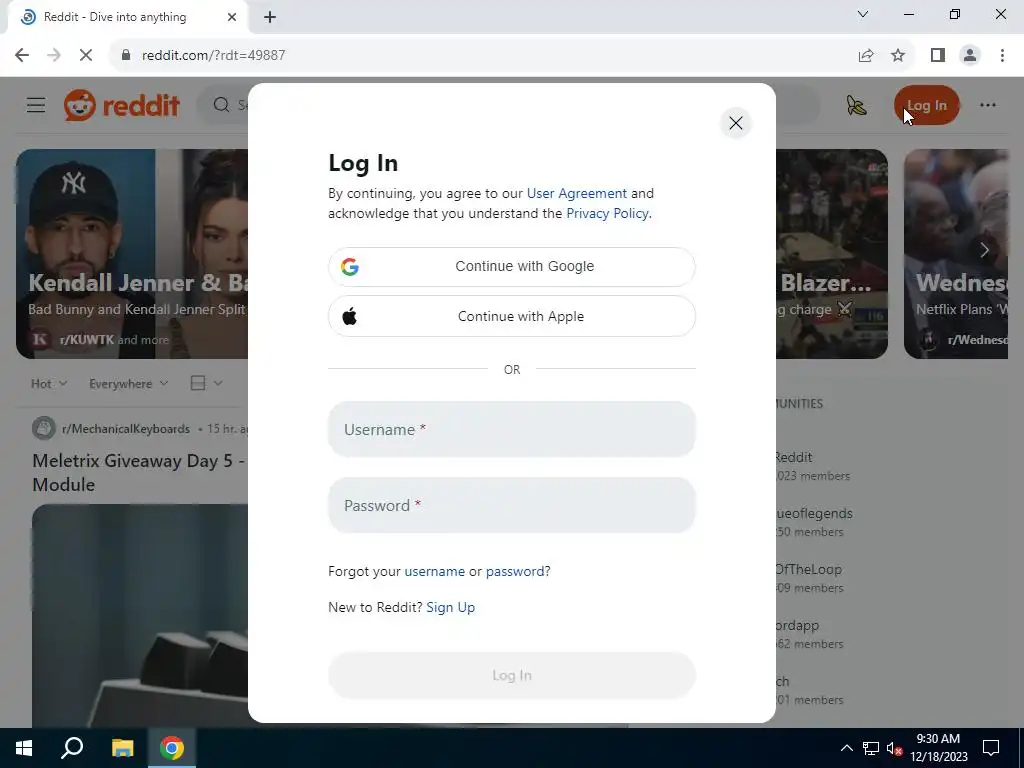Click the address bar URL
Viewport: 1024px width, 768px height.
214,56
